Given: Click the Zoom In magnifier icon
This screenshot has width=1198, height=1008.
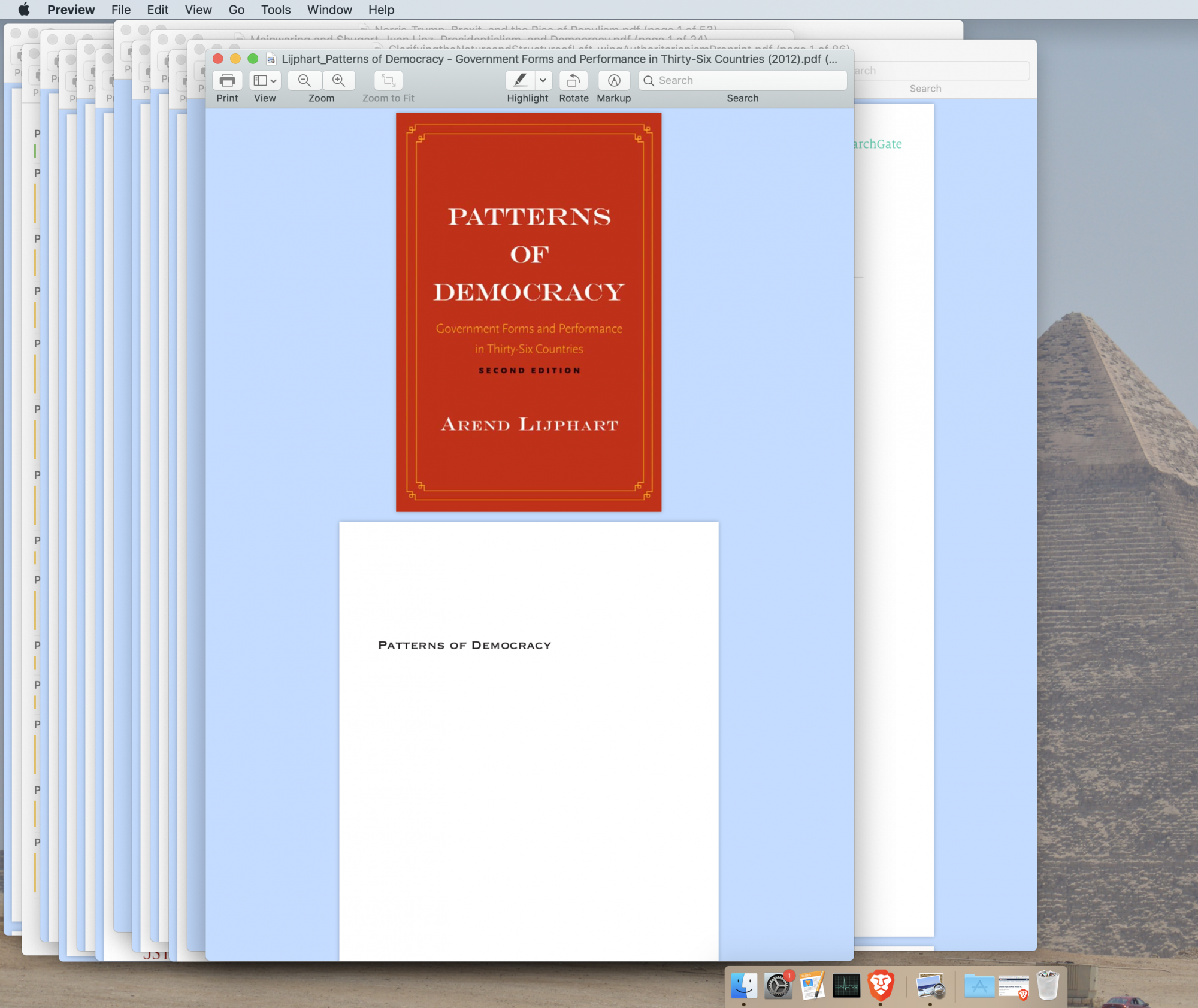Looking at the screenshot, I should [338, 80].
